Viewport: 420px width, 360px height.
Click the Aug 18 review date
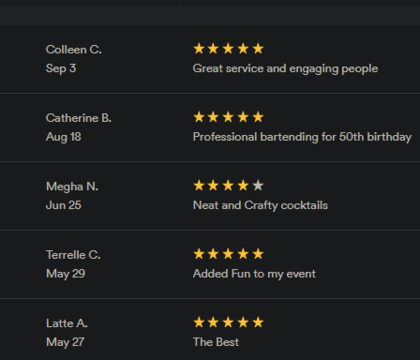tap(63, 137)
